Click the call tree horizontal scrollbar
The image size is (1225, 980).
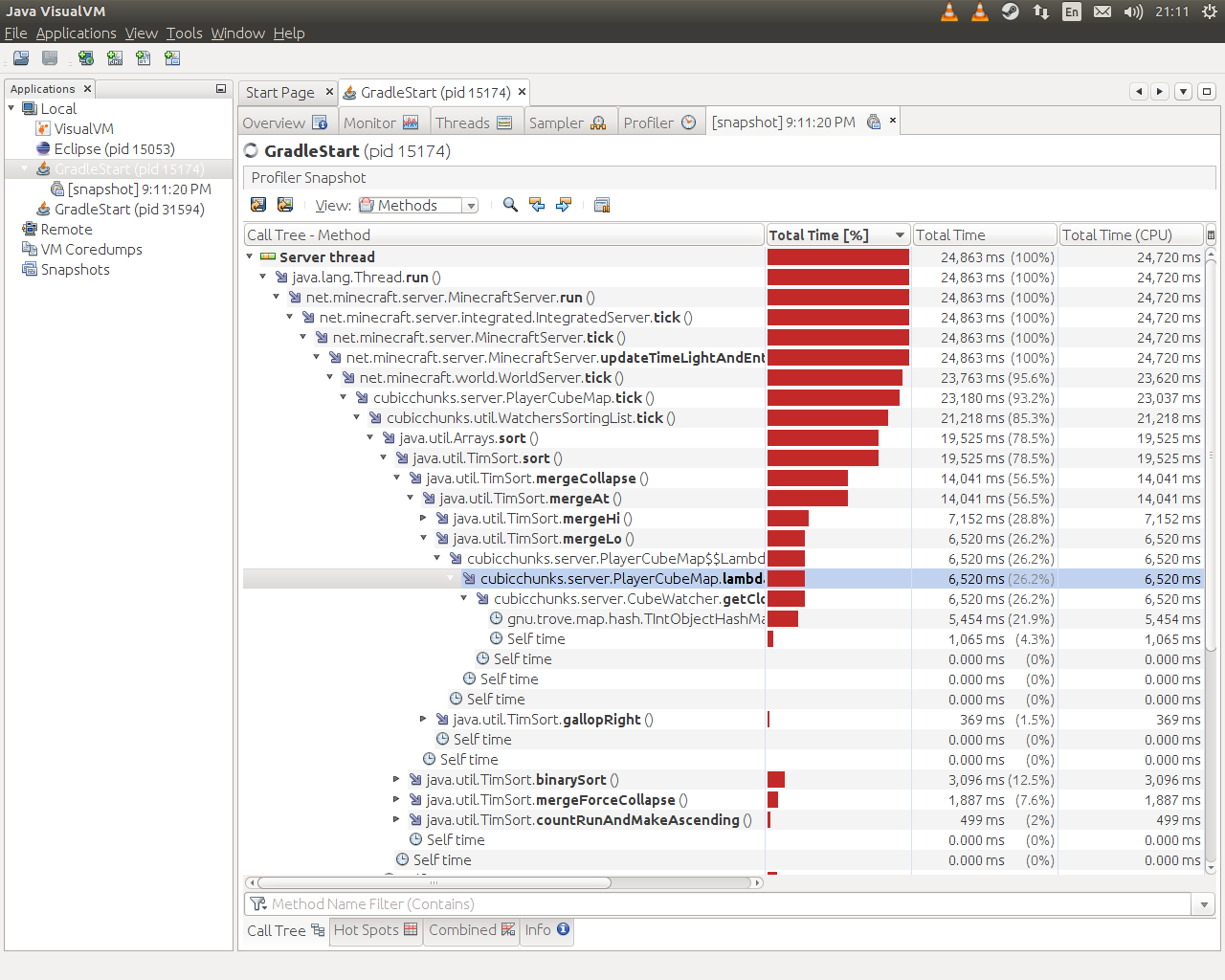(x=503, y=882)
